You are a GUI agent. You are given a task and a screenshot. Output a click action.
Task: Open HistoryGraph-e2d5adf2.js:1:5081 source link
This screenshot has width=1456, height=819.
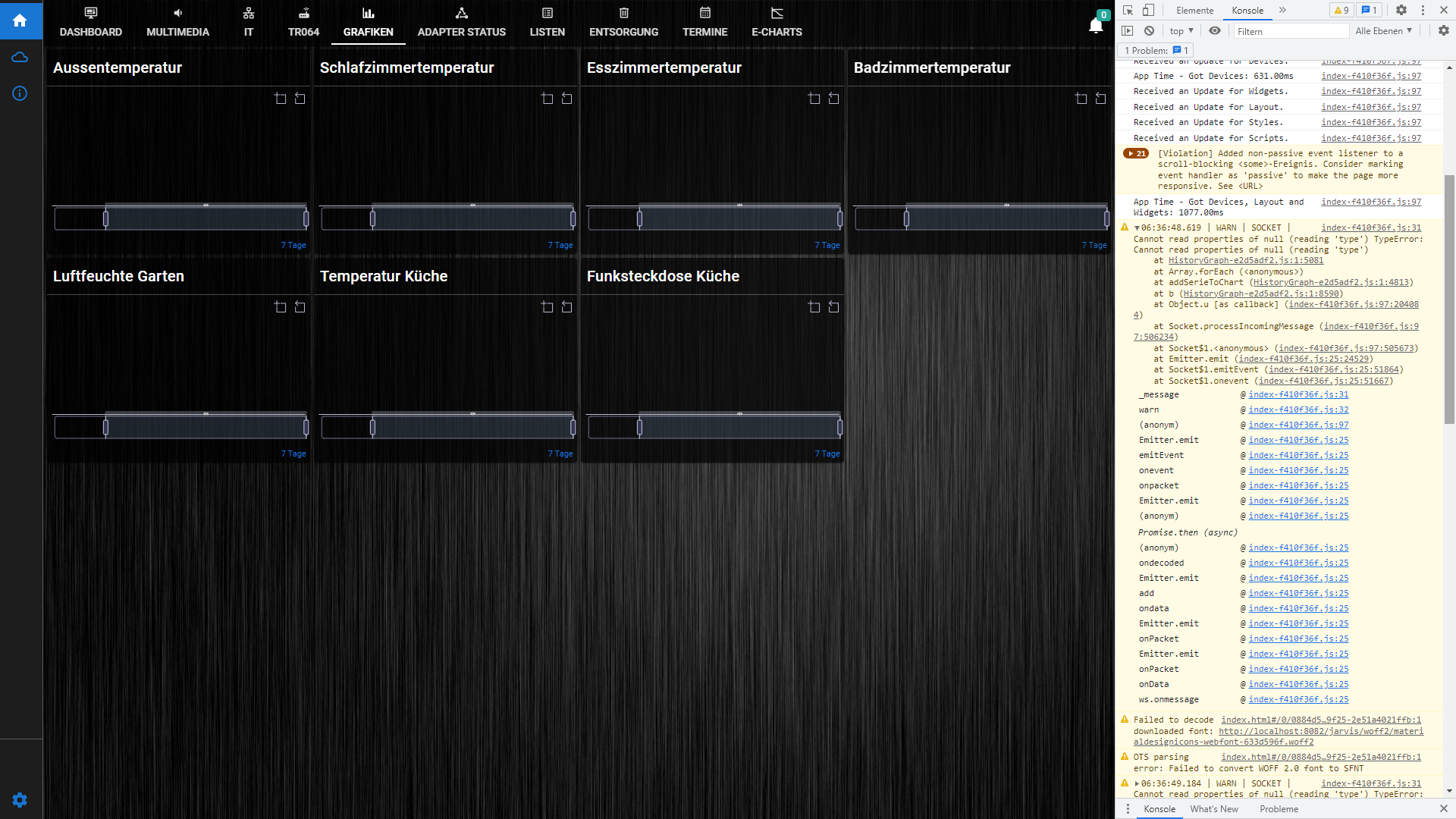coord(1246,261)
